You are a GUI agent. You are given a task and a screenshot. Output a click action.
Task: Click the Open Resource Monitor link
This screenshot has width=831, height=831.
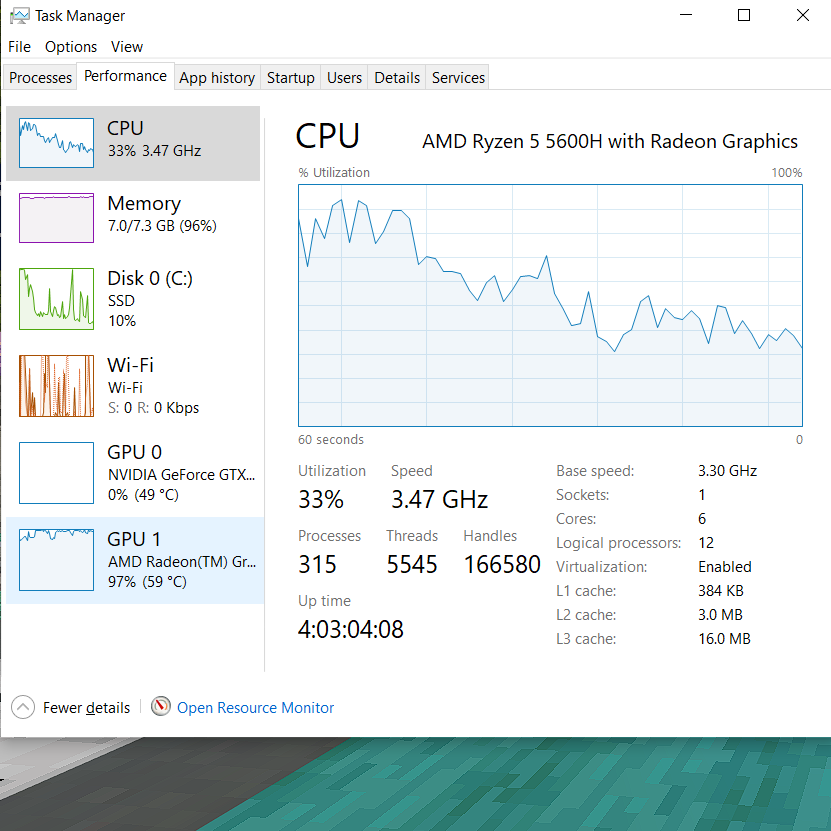pyautogui.click(x=256, y=707)
